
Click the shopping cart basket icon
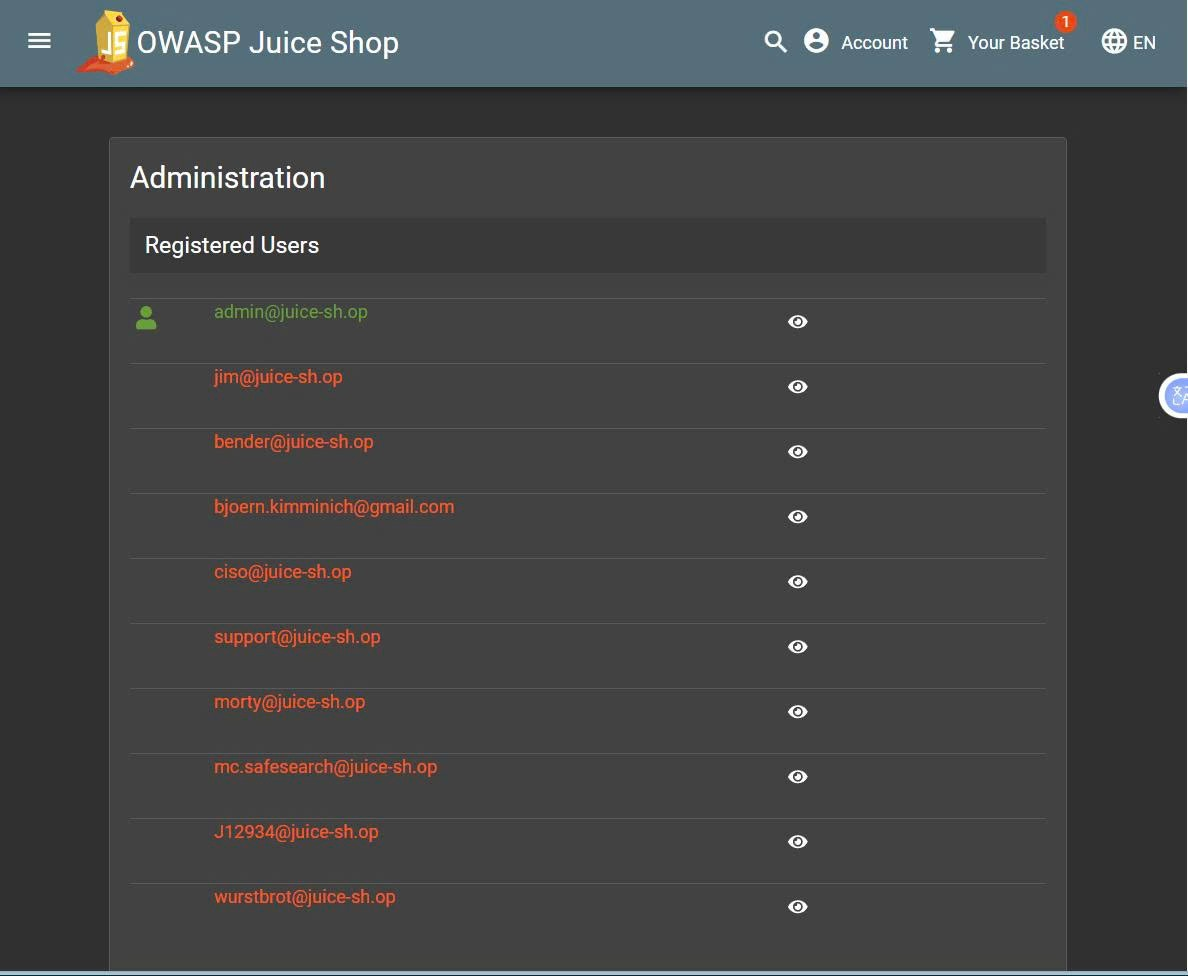(942, 42)
